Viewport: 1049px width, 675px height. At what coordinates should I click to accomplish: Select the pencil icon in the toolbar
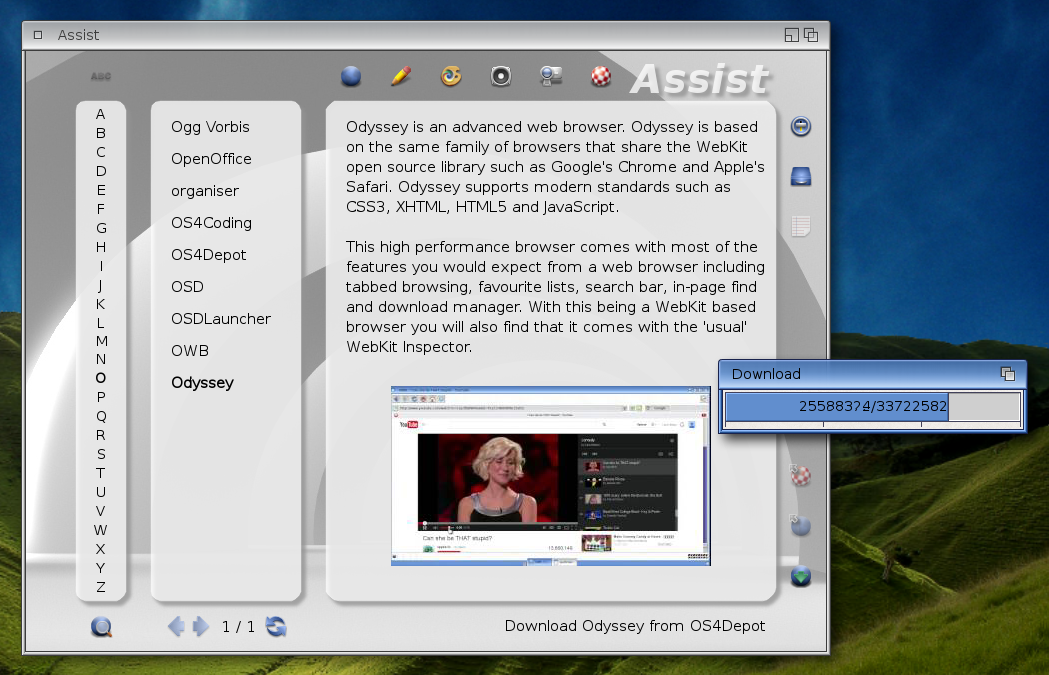tap(401, 76)
